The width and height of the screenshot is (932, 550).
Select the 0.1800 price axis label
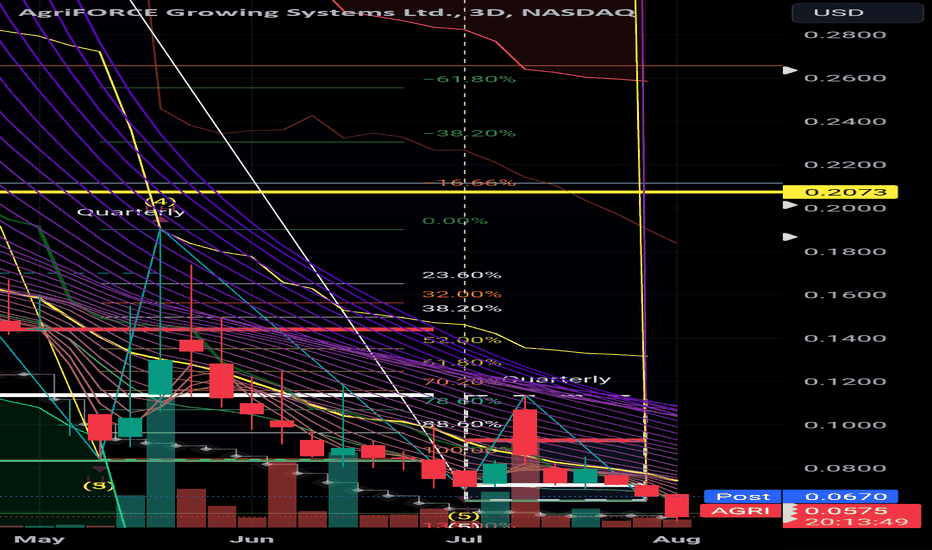click(845, 252)
